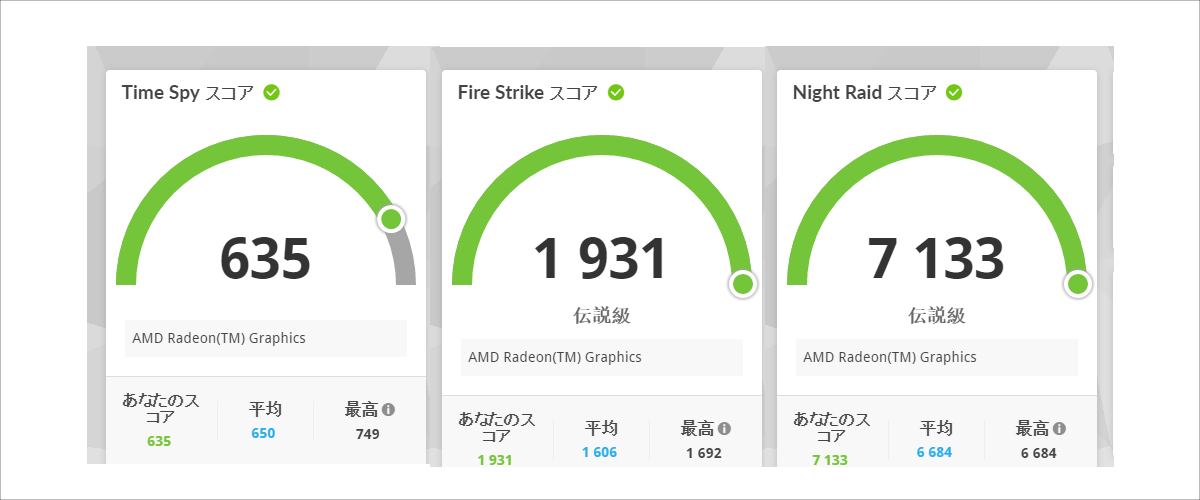Open the 最高 info icon in Fire Strike card
This screenshot has width=1200, height=500.
[724, 429]
